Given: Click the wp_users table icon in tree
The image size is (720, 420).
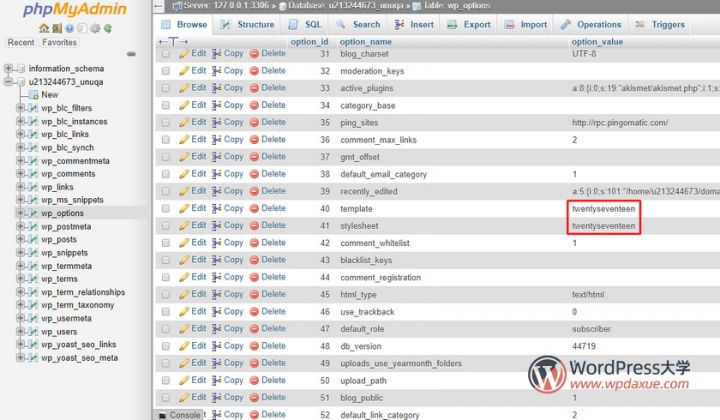Looking at the screenshot, I should [x=33, y=331].
